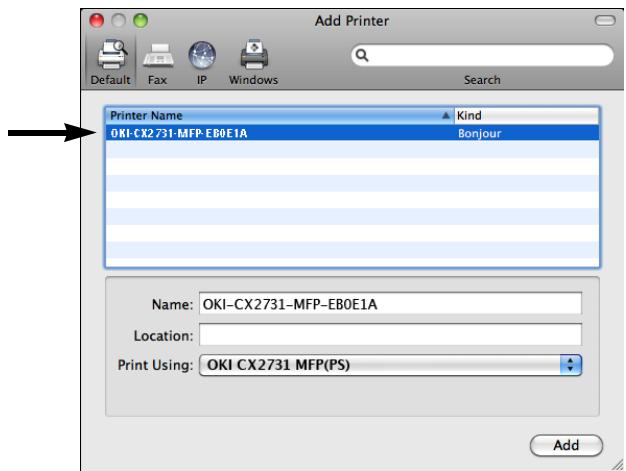Edit the Name text field
This screenshot has width=626, height=471.
tap(390, 304)
